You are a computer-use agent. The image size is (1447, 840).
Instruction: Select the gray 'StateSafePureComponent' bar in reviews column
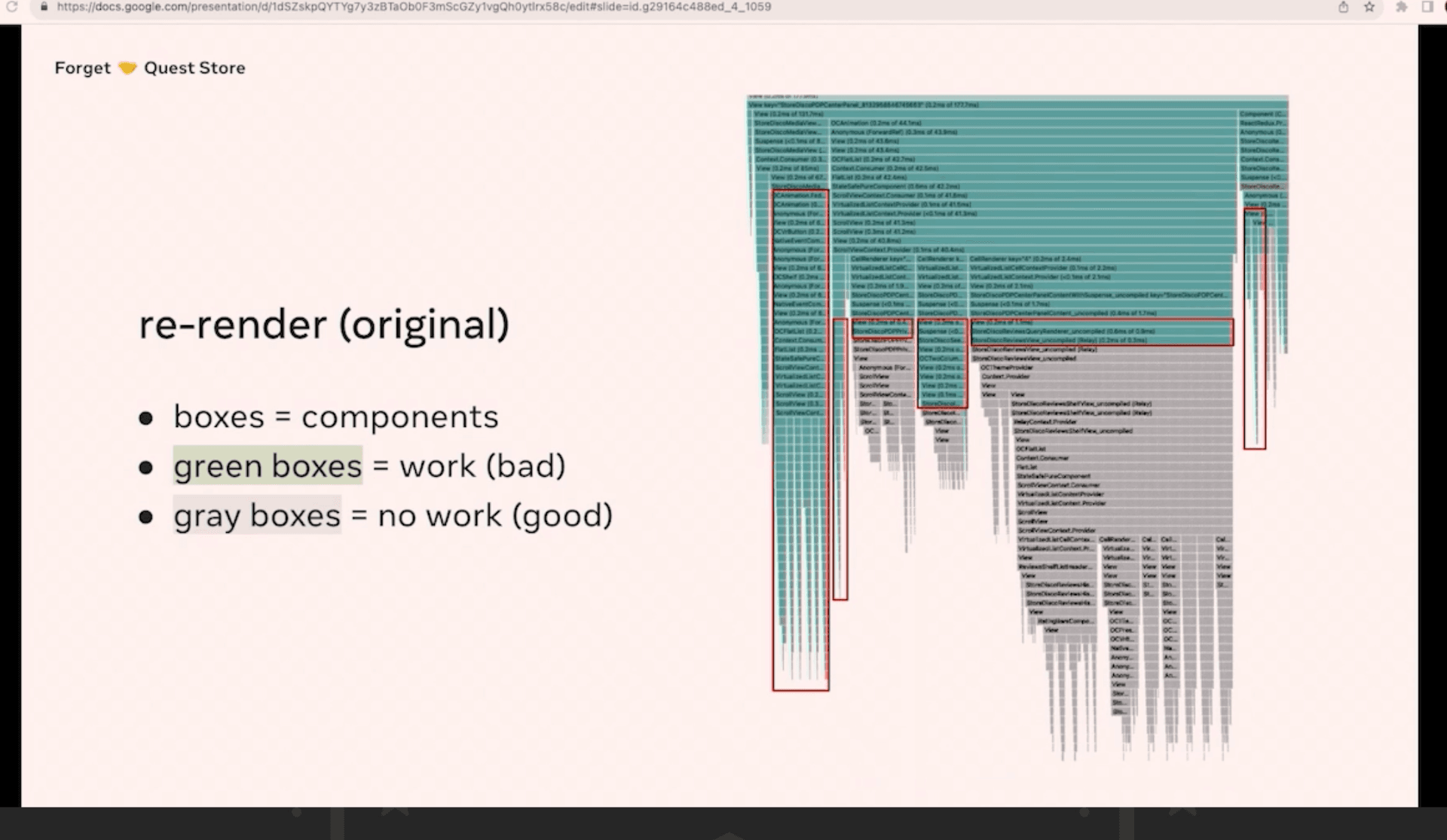coord(1124,476)
